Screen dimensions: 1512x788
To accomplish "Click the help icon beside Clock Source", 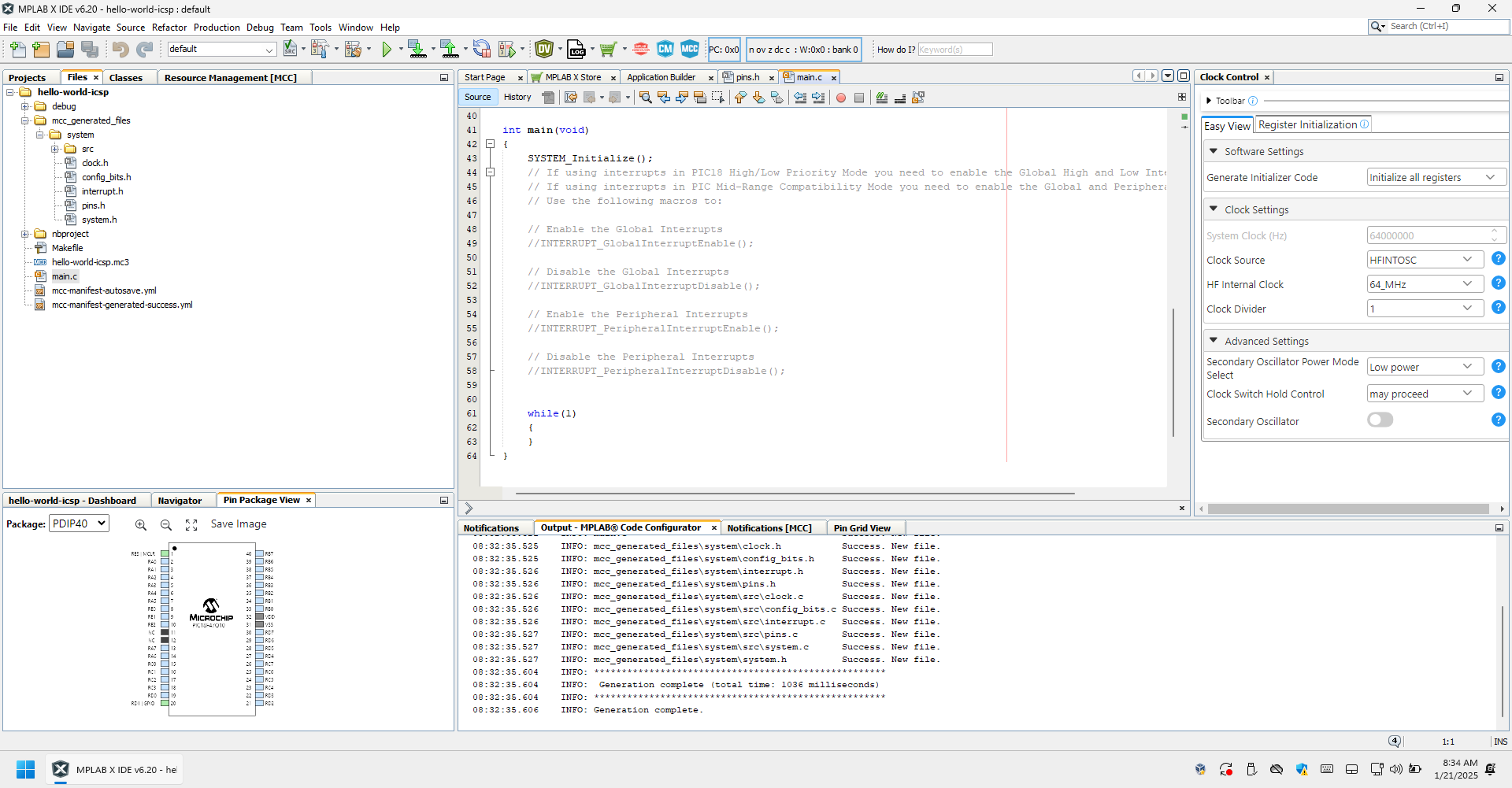I will coord(1499,258).
